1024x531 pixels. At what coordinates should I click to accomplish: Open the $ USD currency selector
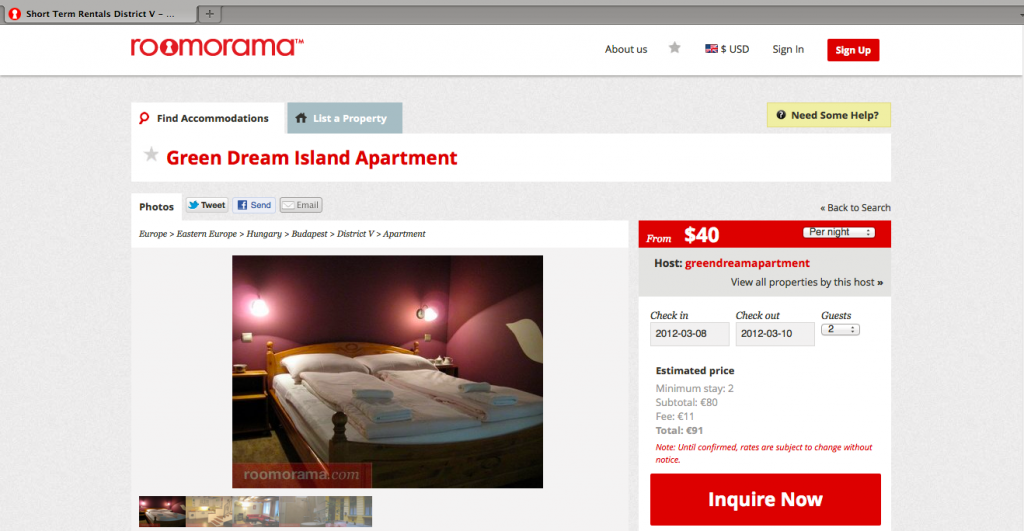click(727, 49)
